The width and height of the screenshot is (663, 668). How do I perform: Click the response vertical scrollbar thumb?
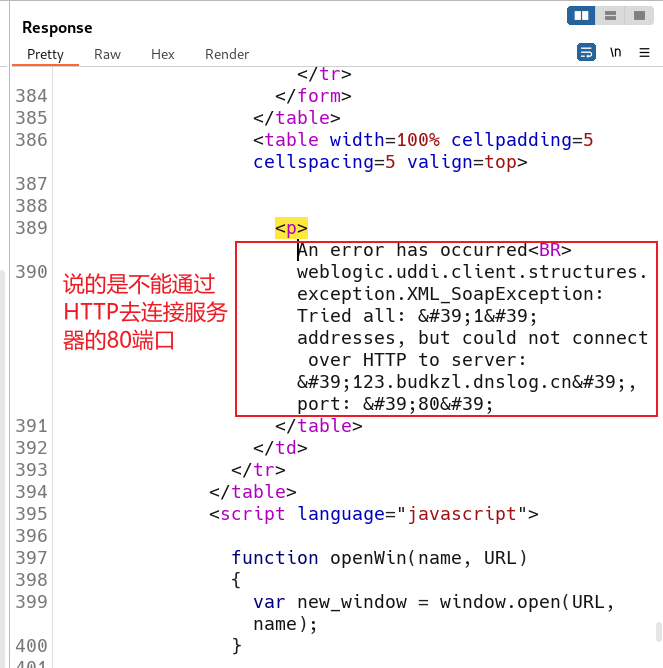[659, 632]
